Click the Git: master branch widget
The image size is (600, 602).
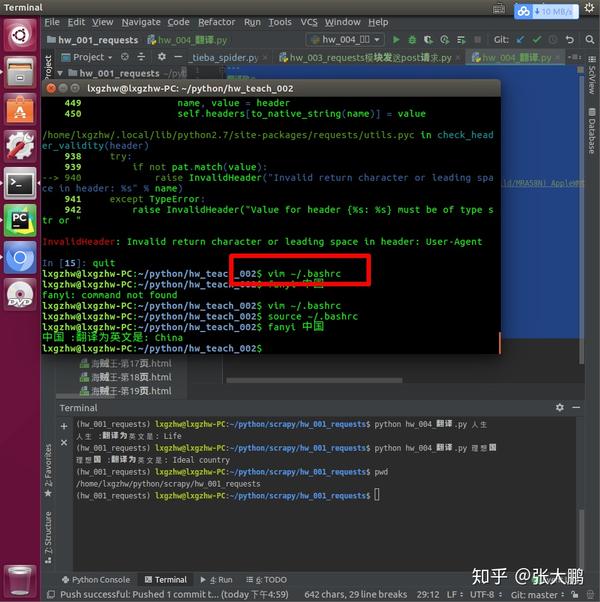coord(537,594)
